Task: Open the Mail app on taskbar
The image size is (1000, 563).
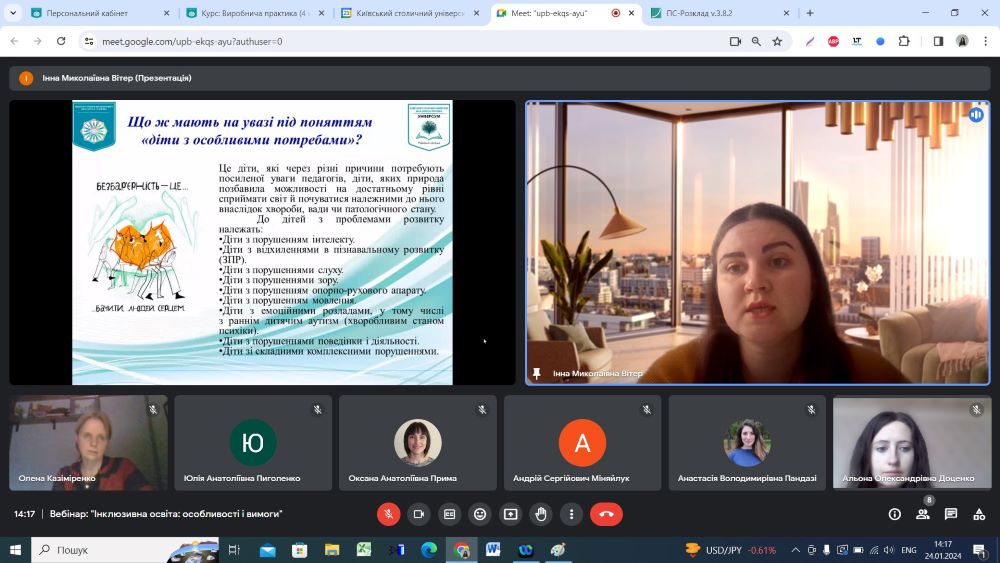Action: click(x=268, y=550)
